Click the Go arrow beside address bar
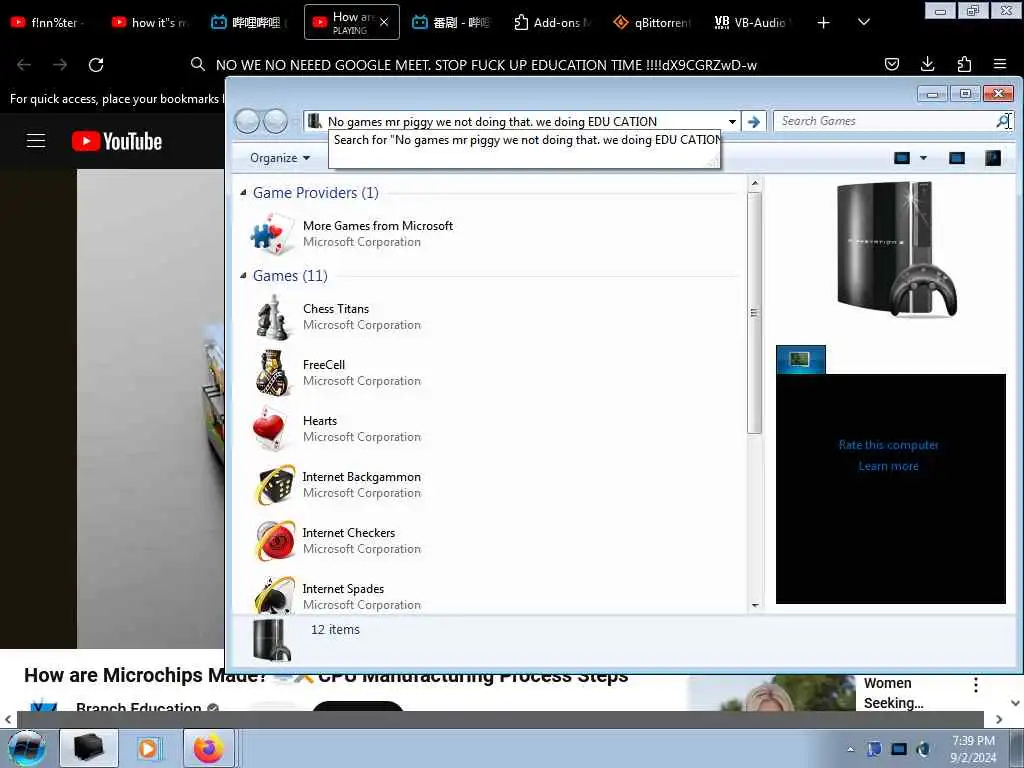Viewport: 1024px width, 768px height. pyautogui.click(x=754, y=121)
